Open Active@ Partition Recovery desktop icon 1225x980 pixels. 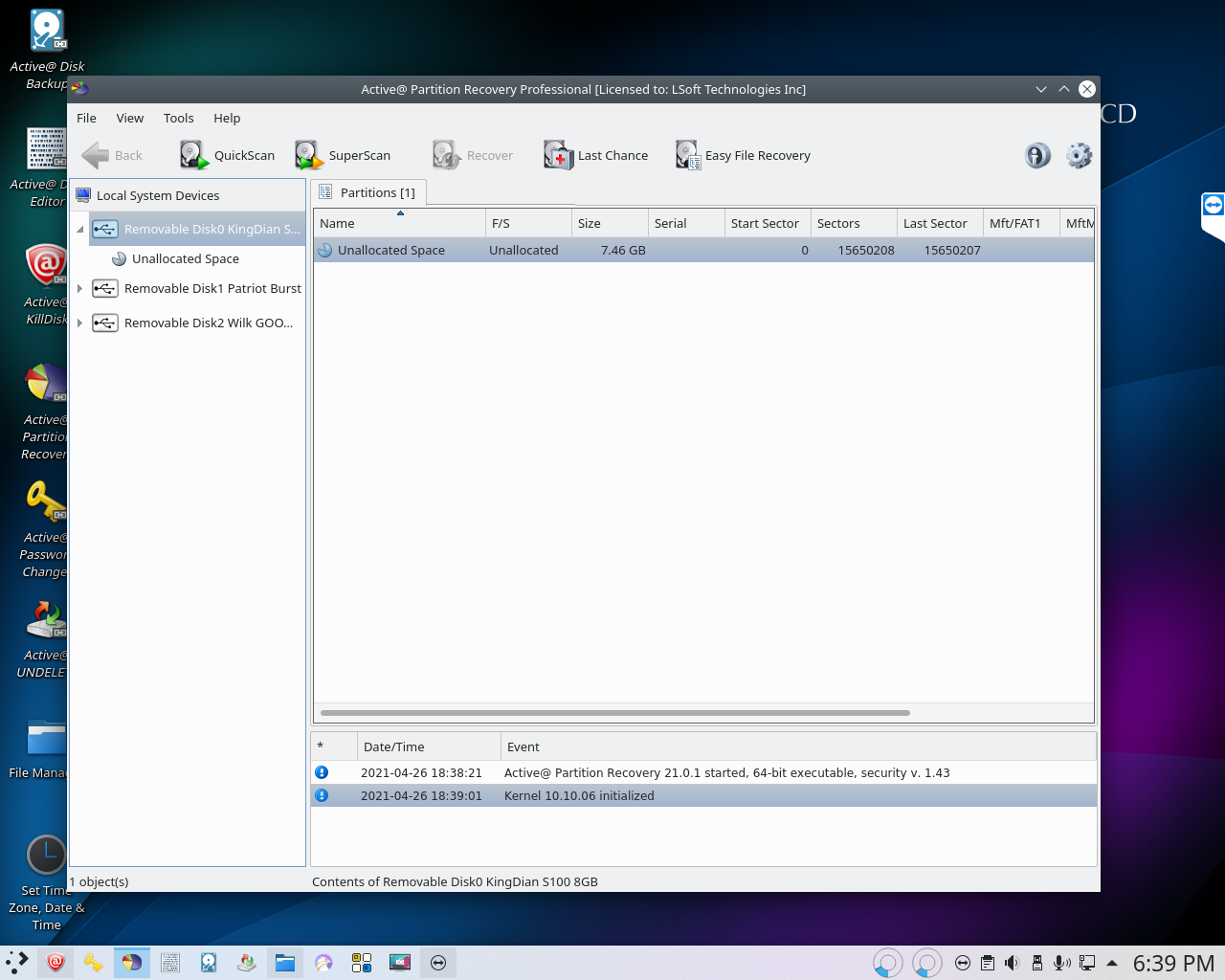(x=43, y=412)
